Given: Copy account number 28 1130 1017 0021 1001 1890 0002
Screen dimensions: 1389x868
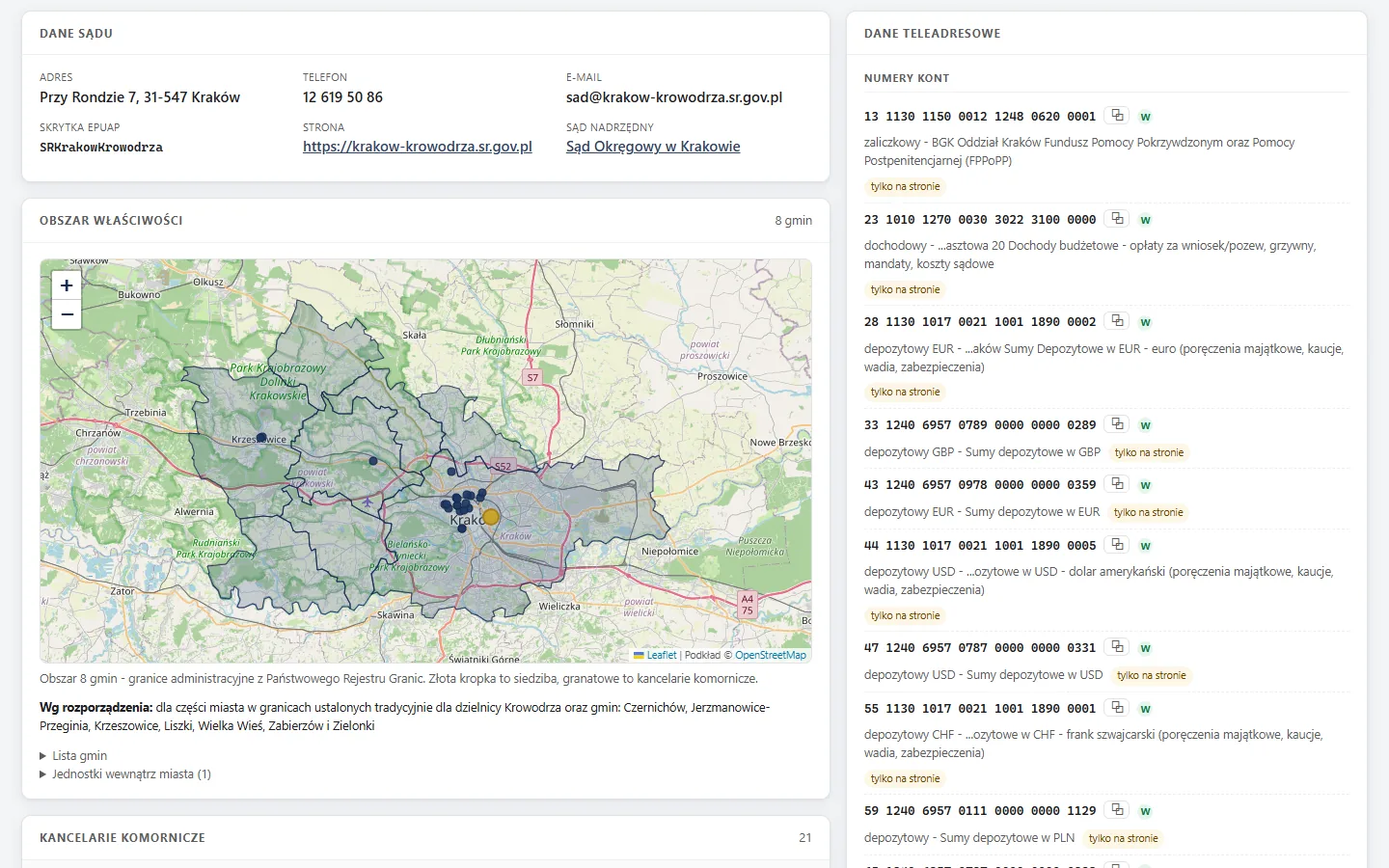Looking at the screenshot, I should tap(1117, 321).
